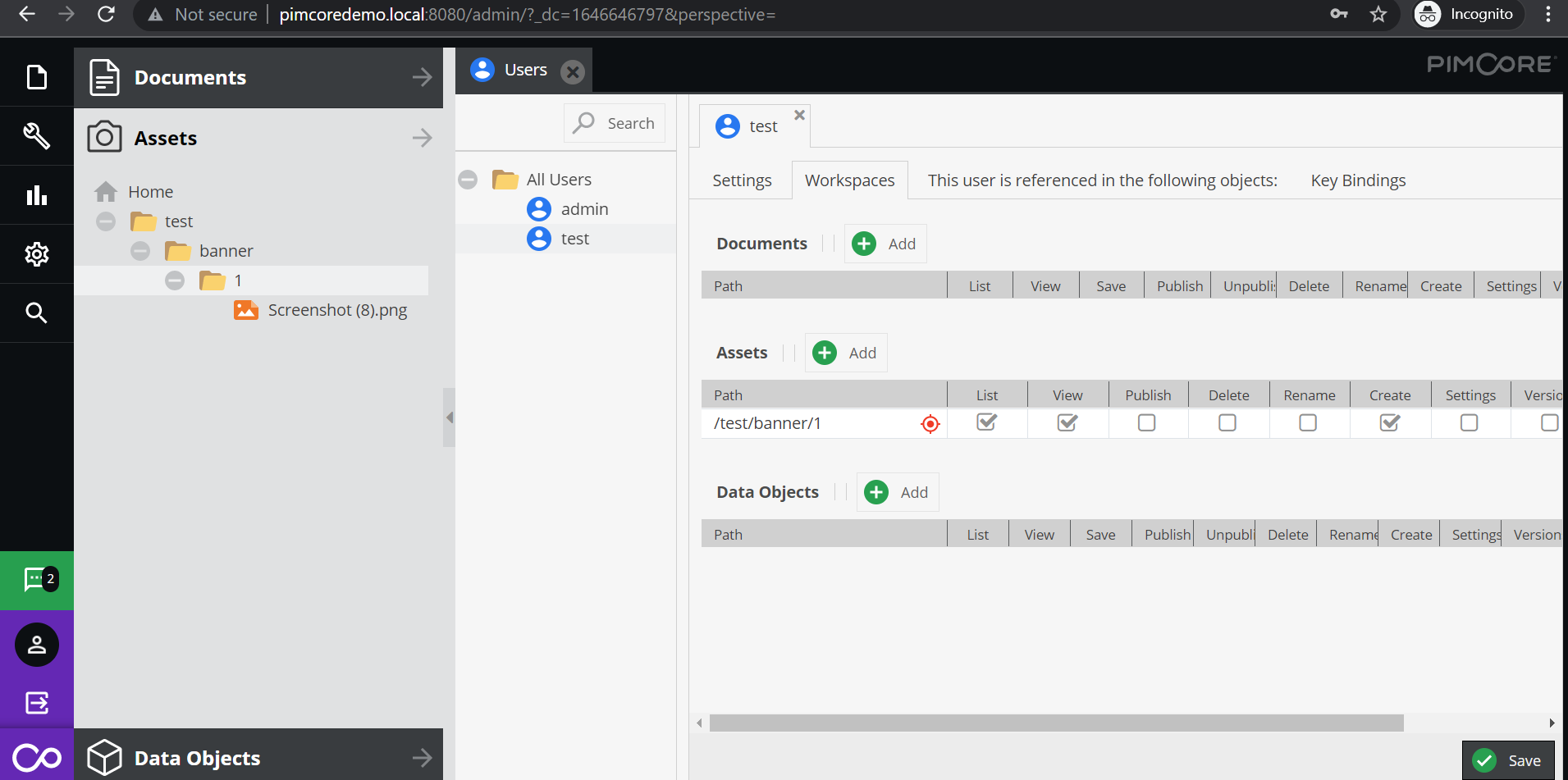Open the File/Documents sidebar icon
Image resolution: width=1568 pixels, height=780 pixels.
(x=36, y=75)
